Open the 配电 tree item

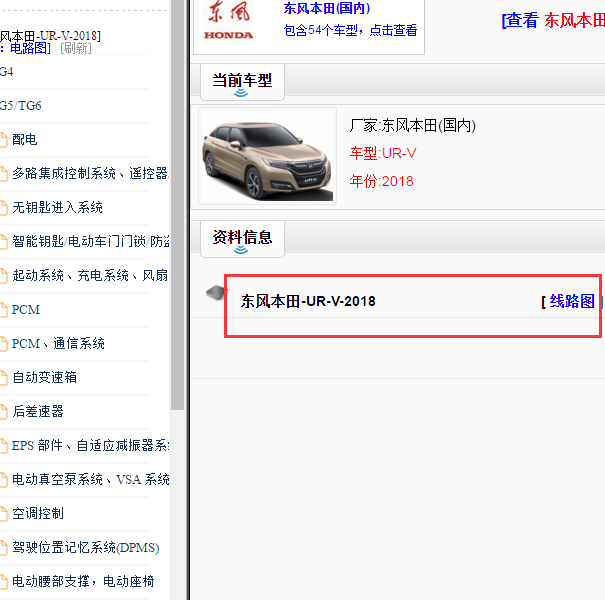[25, 139]
